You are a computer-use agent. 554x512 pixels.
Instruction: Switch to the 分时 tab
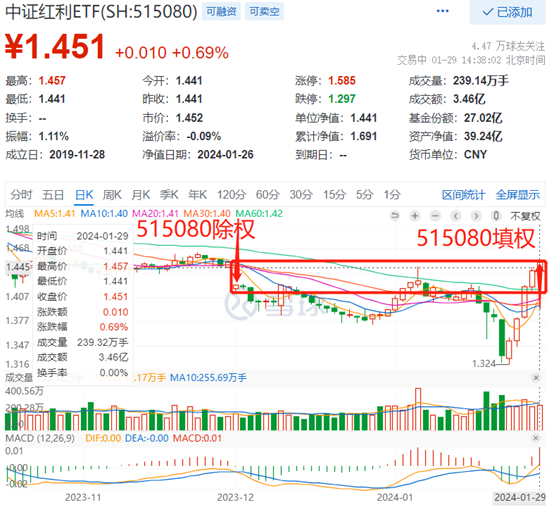click(21, 195)
